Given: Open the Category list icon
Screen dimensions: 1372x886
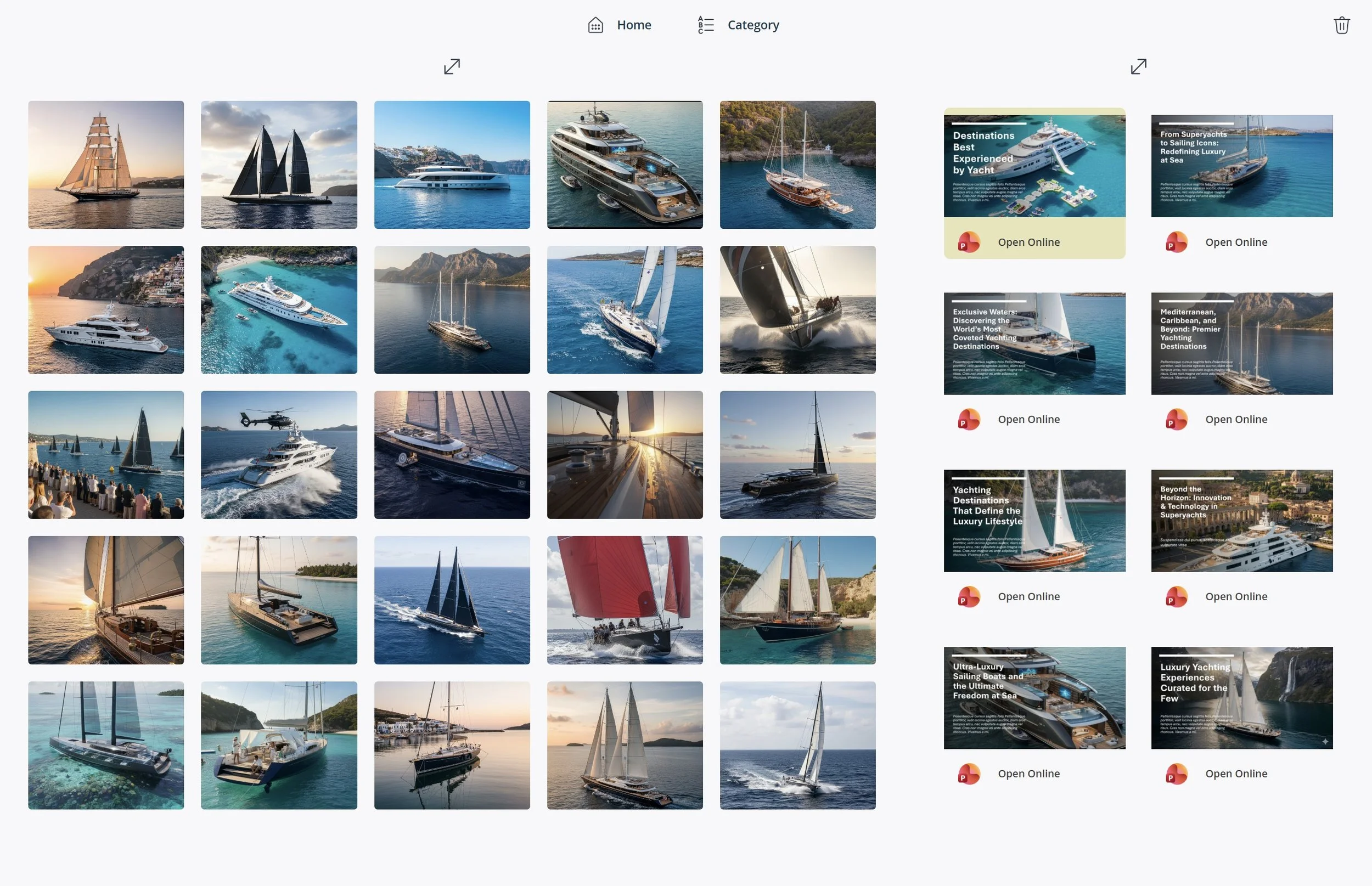Looking at the screenshot, I should point(706,25).
